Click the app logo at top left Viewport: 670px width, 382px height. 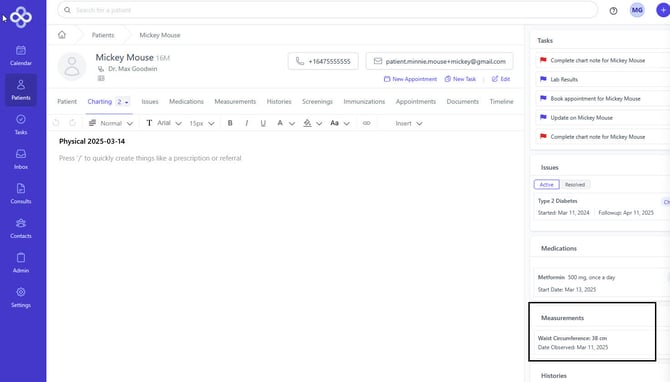(21, 17)
